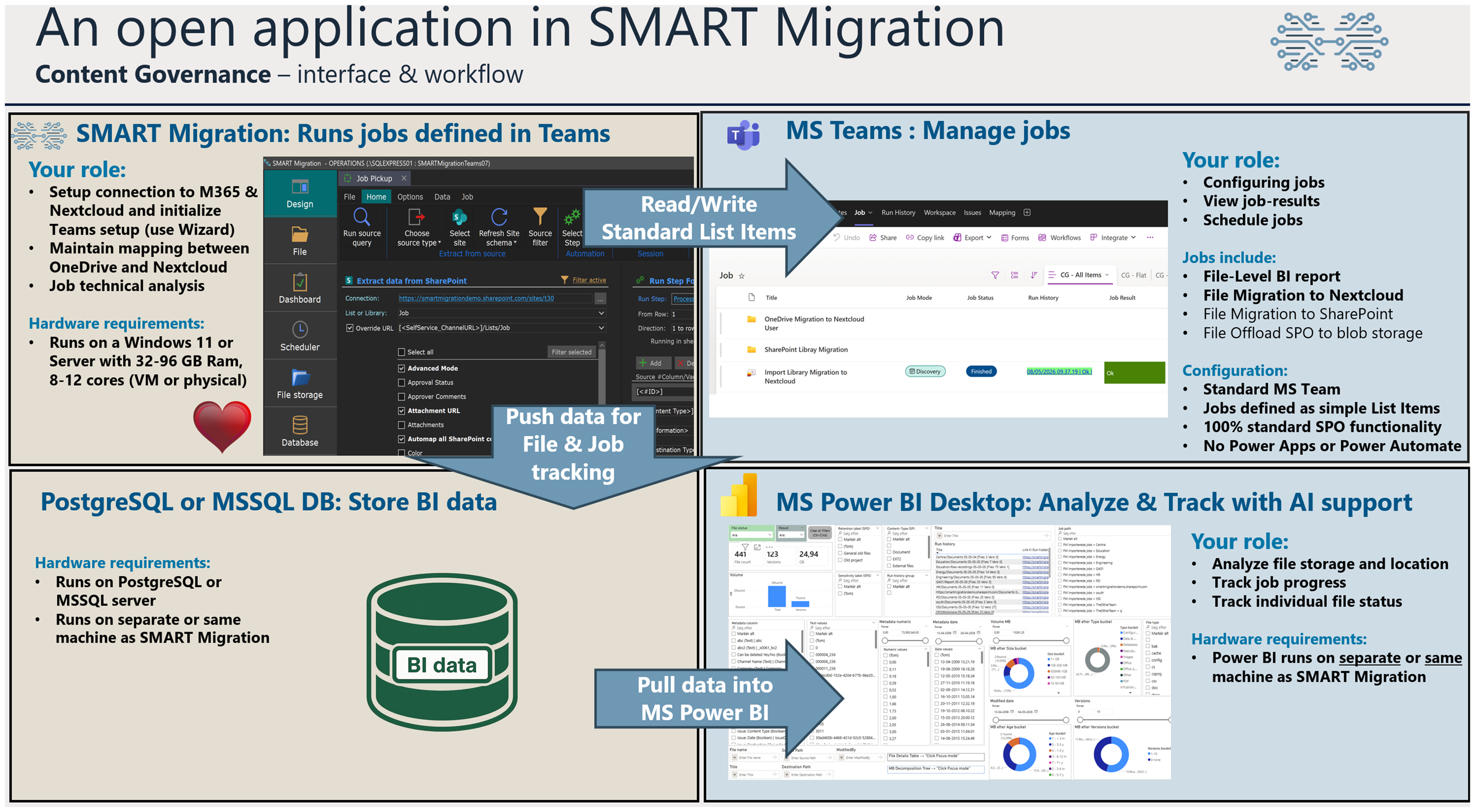Viewport: 1475px width, 812px height.
Task: Click the group-by icon in Job list
Action: (x=1015, y=275)
